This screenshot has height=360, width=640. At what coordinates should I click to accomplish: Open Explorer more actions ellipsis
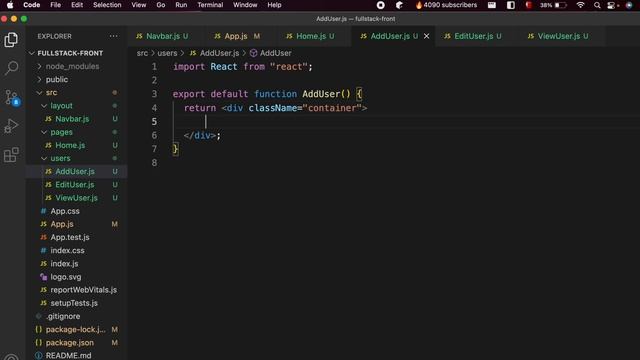(x=113, y=36)
